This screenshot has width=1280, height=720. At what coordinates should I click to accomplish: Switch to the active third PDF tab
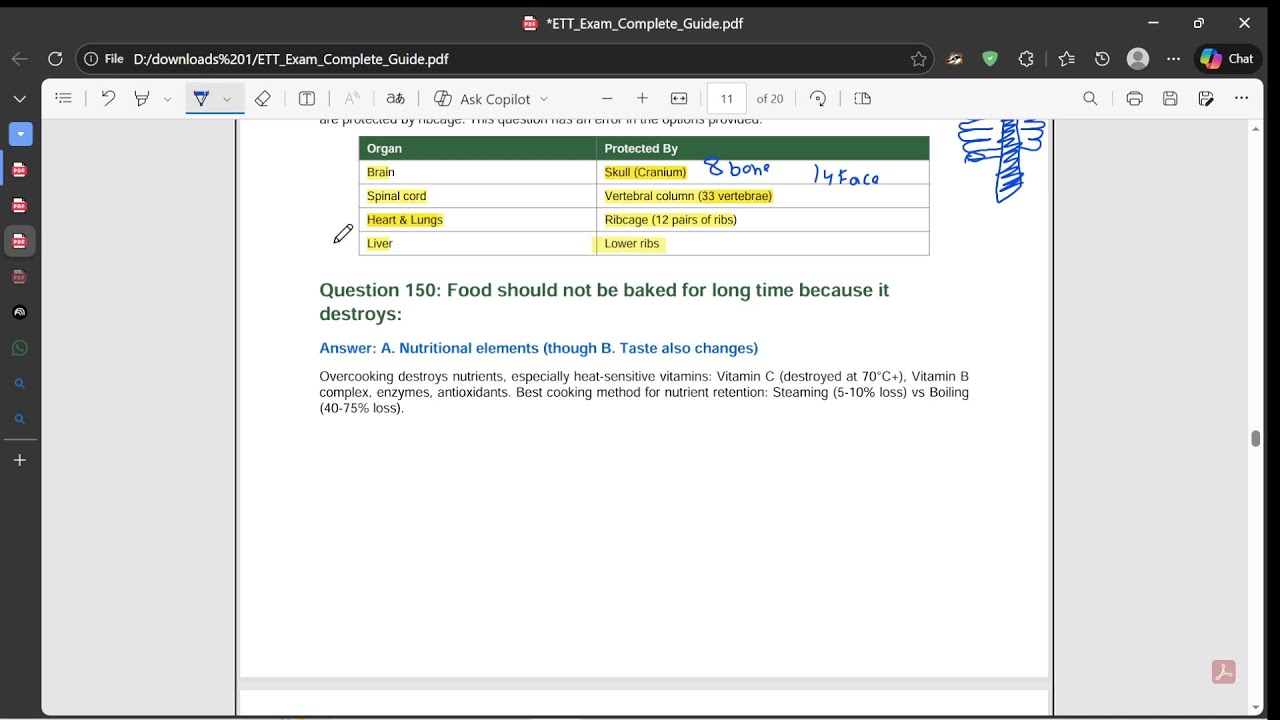point(20,241)
